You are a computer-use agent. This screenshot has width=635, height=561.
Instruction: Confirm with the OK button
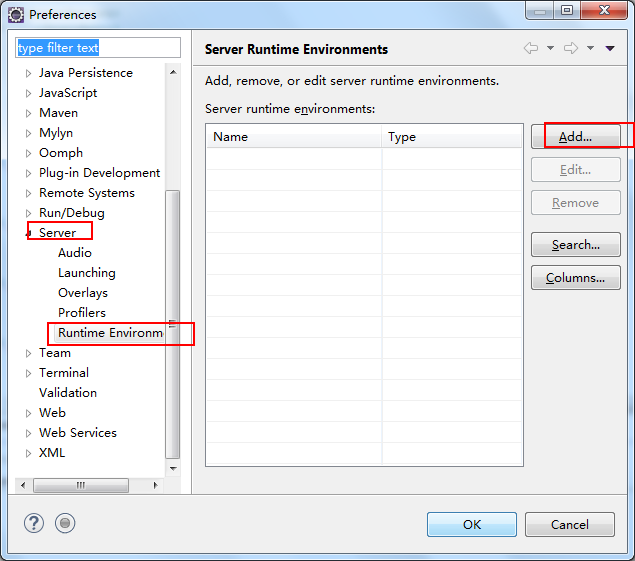(x=472, y=525)
